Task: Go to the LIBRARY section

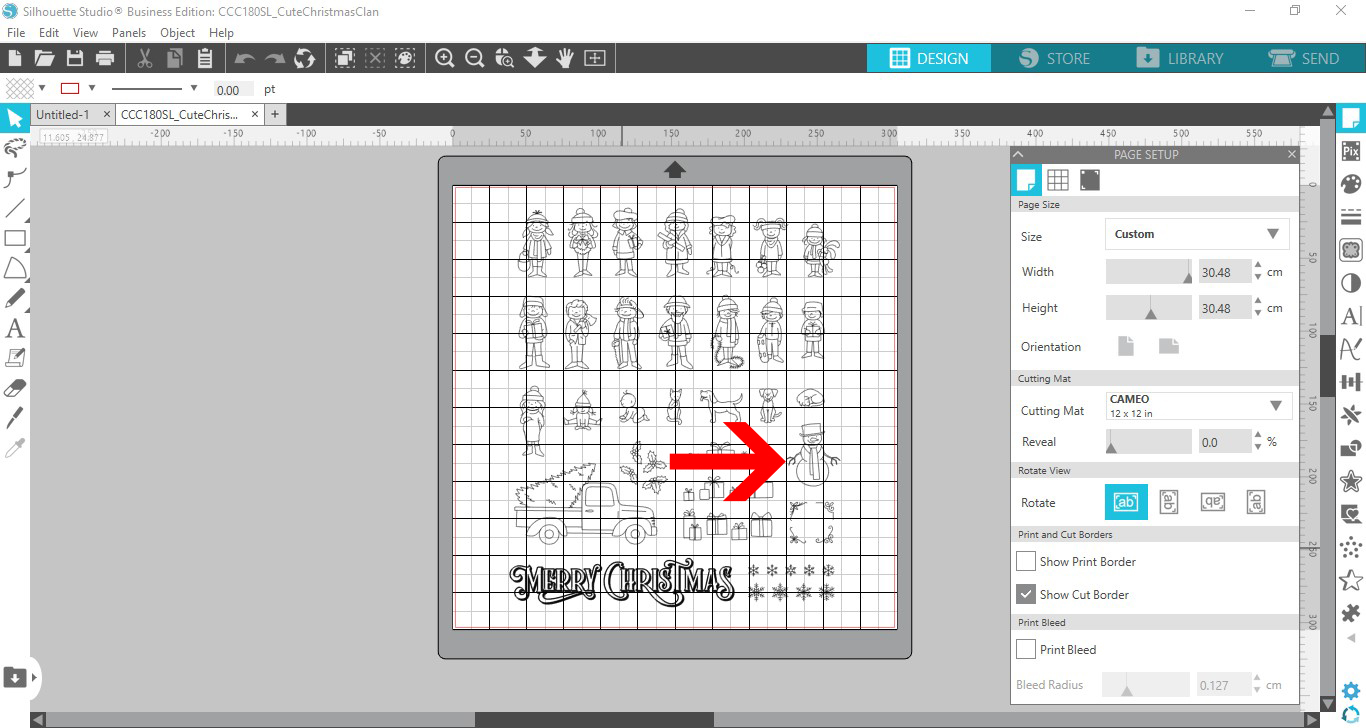Action: coord(1179,58)
